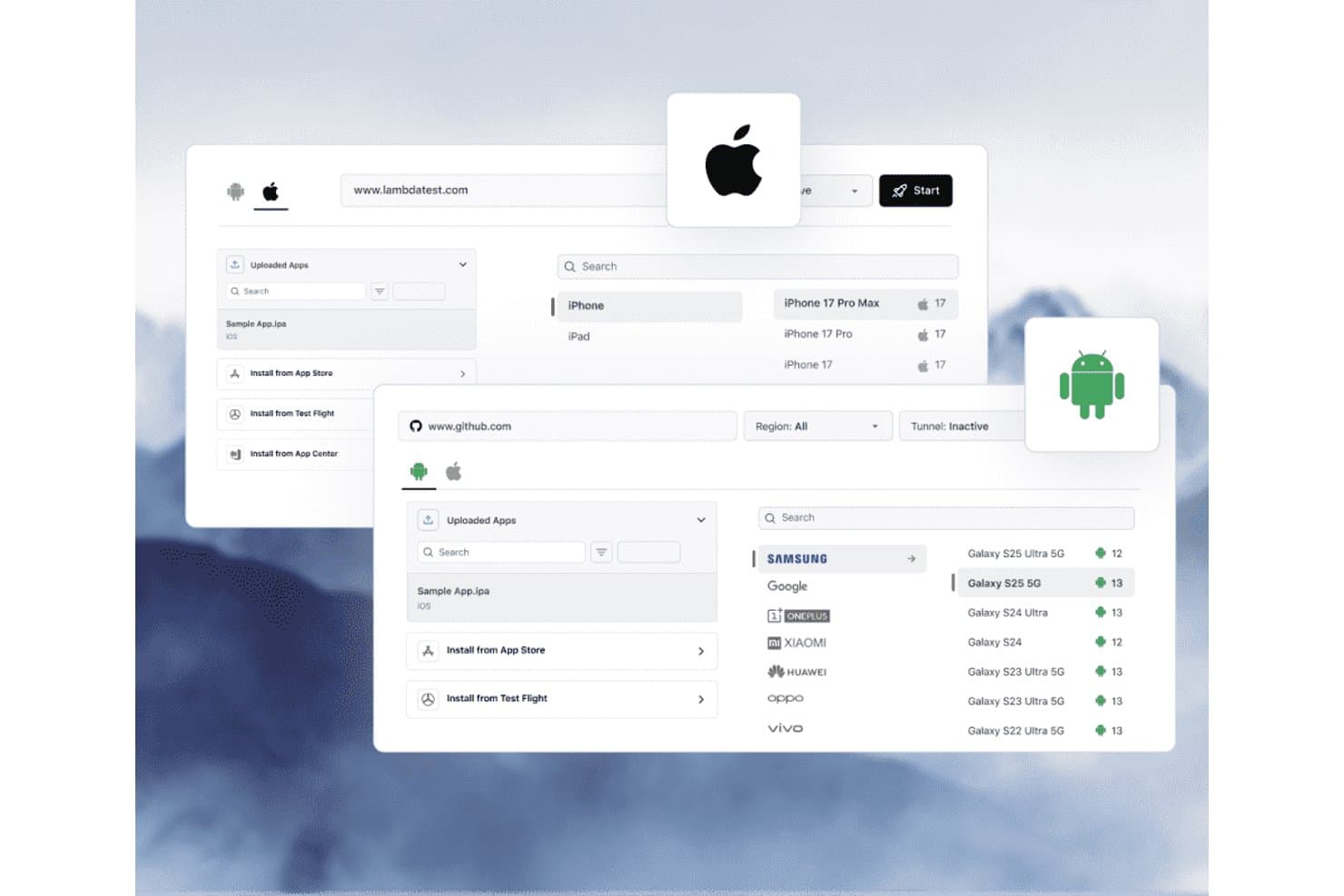Click filter icon in back window apps search

(x=380, y=291)
